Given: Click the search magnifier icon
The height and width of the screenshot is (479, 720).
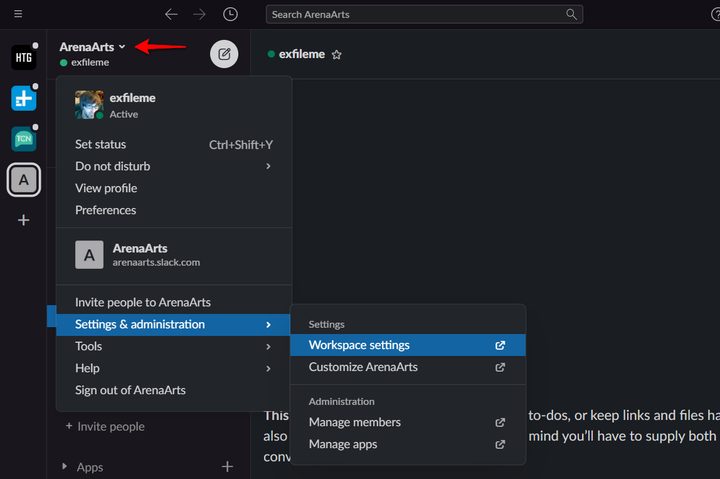Looking at the screenshot, I should pos(571,14).
